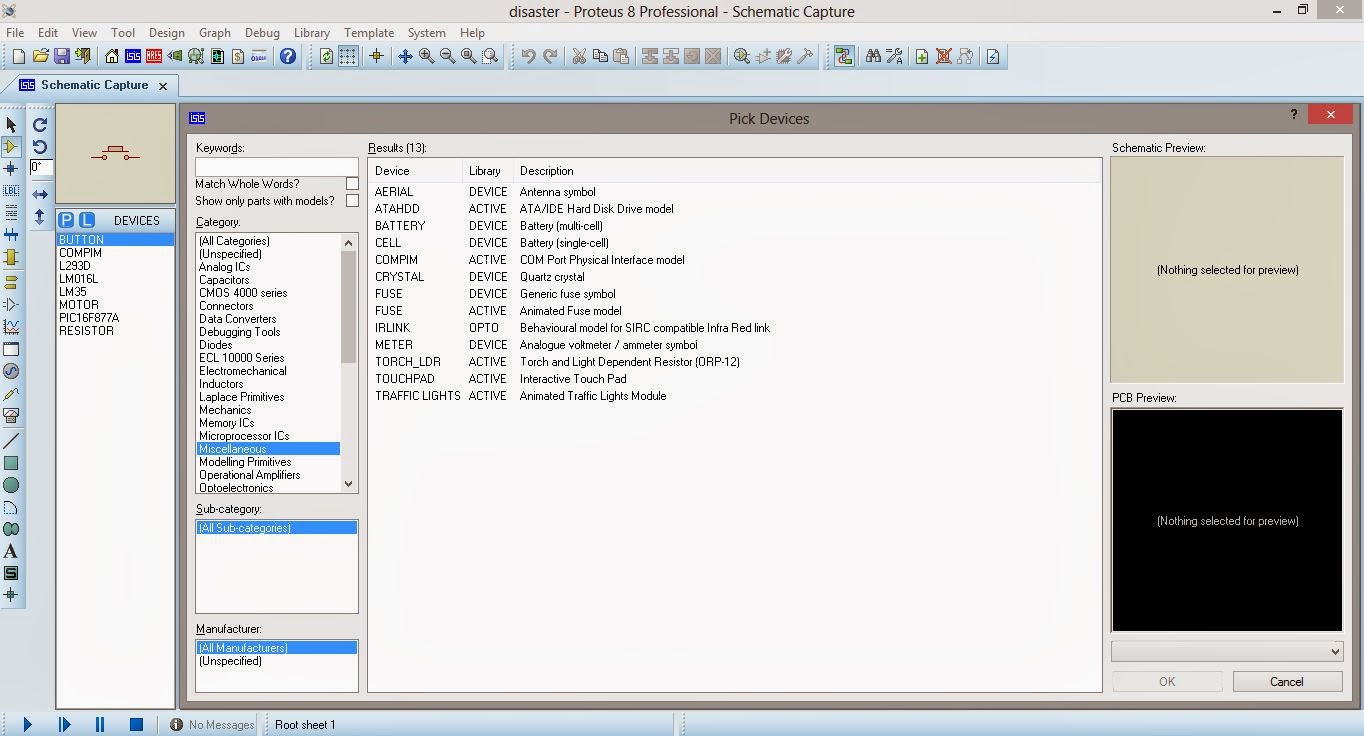Viewport: 1364px width, 736px height.
Task: Pause the simulation
Action: click(100, 724)
